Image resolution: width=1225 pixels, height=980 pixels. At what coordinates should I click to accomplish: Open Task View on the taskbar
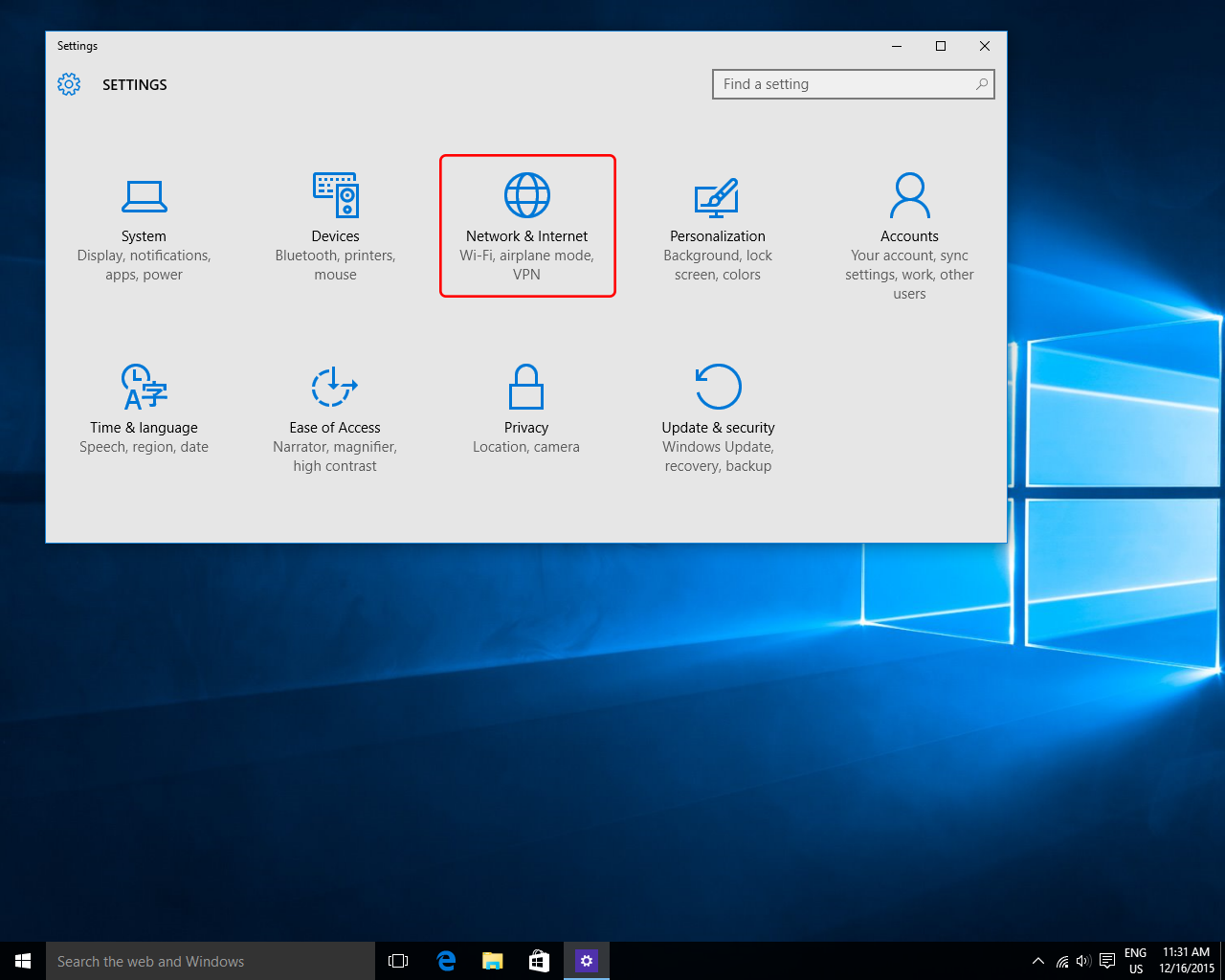[398, 961]
